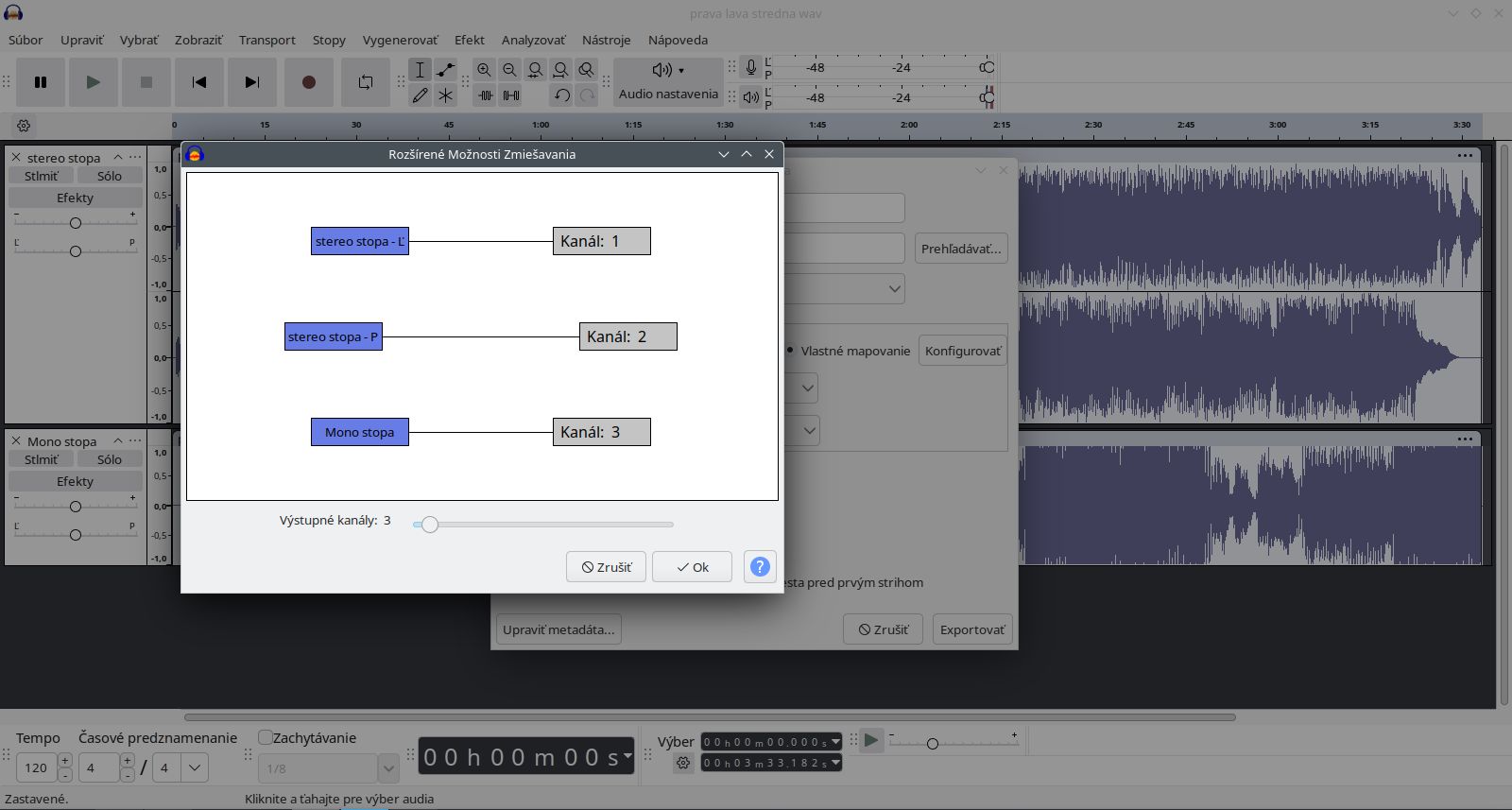1512x810 pixels.
Task: Expand the time signature denominator dropdown
Action: click(x=195, y=767)
